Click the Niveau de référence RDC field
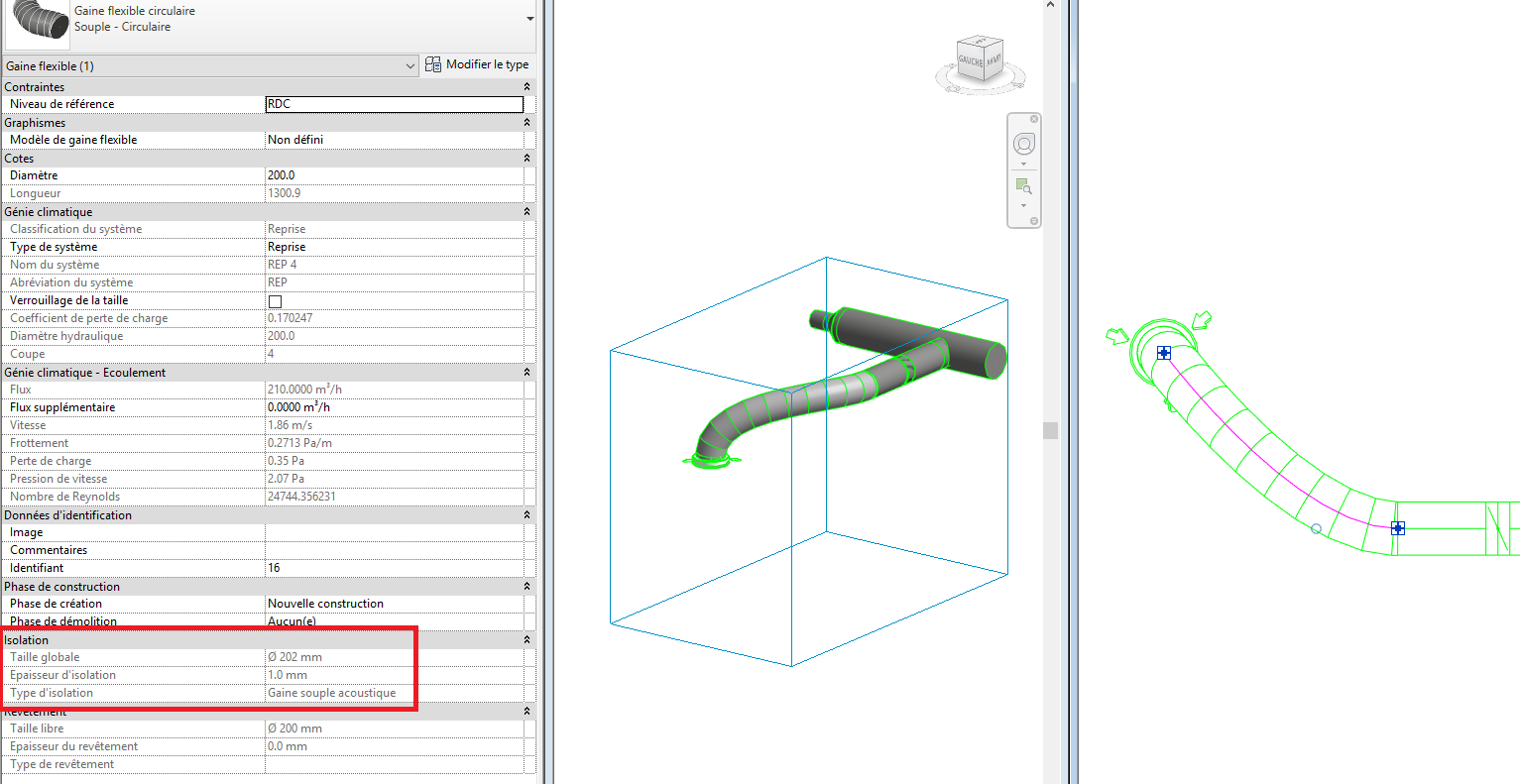 [394, 104]
